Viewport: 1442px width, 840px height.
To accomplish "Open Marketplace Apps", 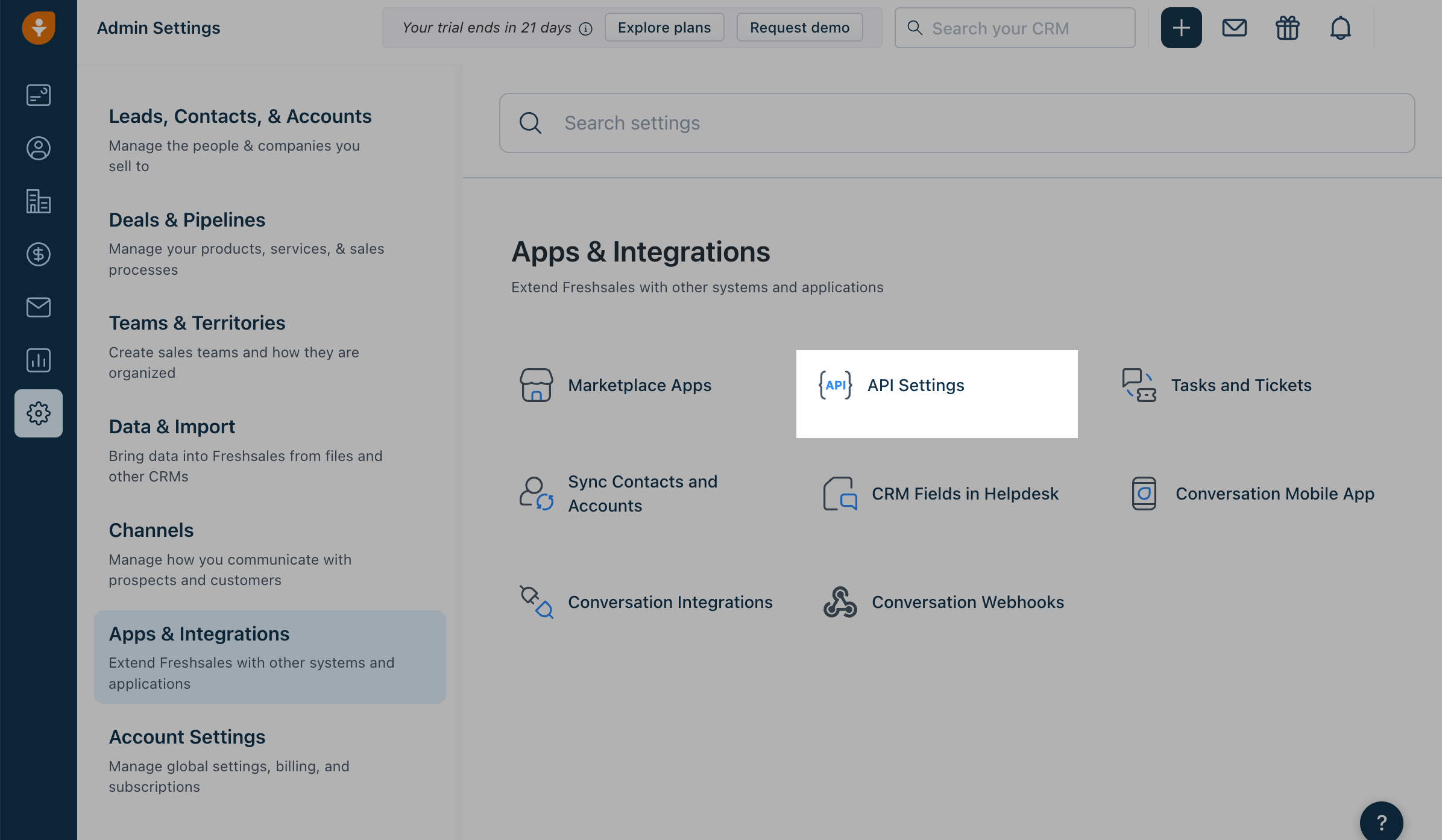I will coord(639,386).
